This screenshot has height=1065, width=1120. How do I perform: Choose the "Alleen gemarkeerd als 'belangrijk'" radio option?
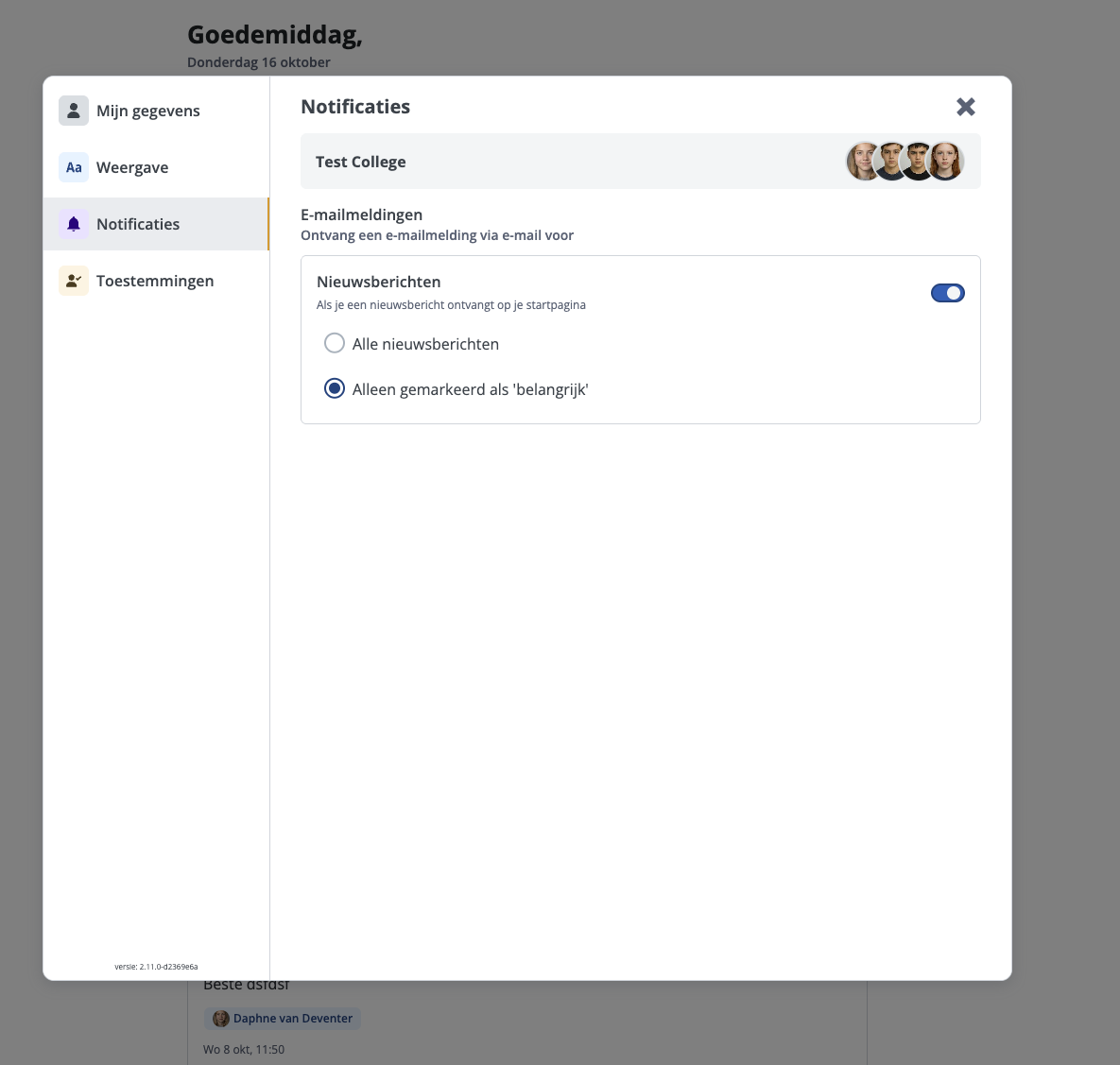(335, 388)
